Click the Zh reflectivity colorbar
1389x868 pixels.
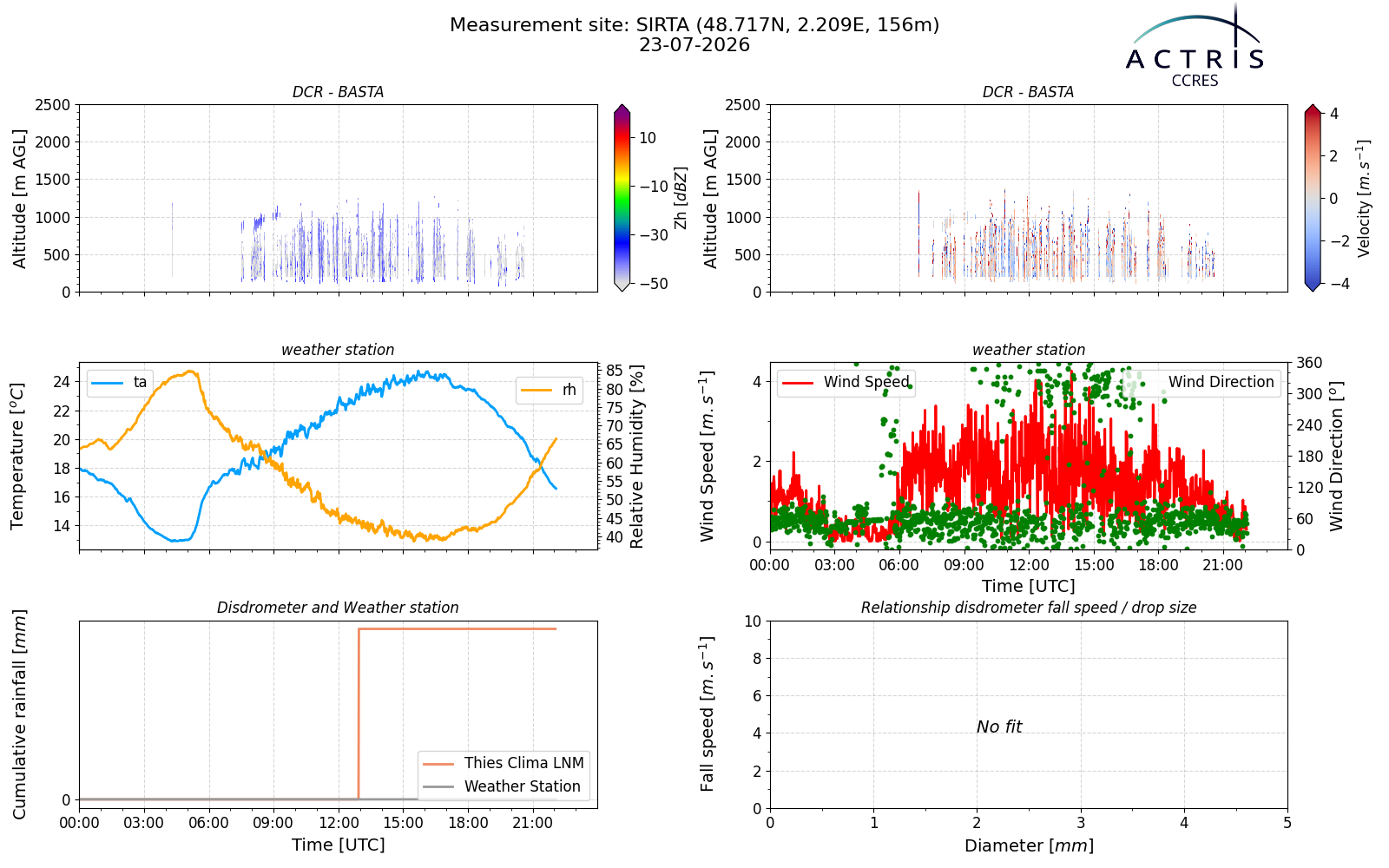coord(622,198)
